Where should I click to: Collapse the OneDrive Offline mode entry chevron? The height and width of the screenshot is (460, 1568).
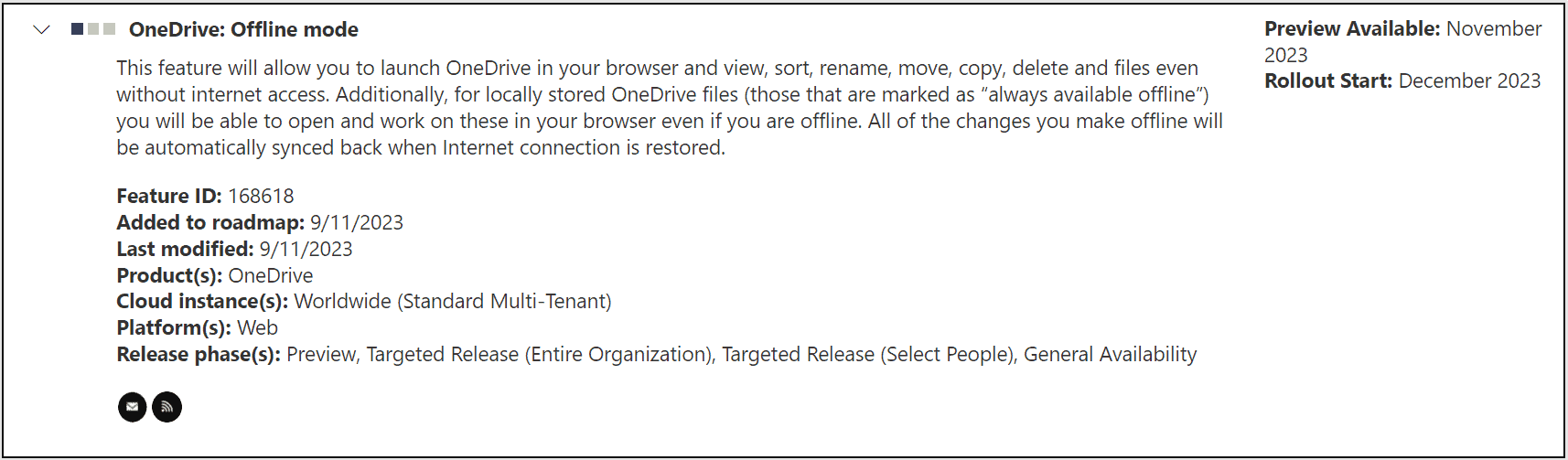click(x=41, y=30)
